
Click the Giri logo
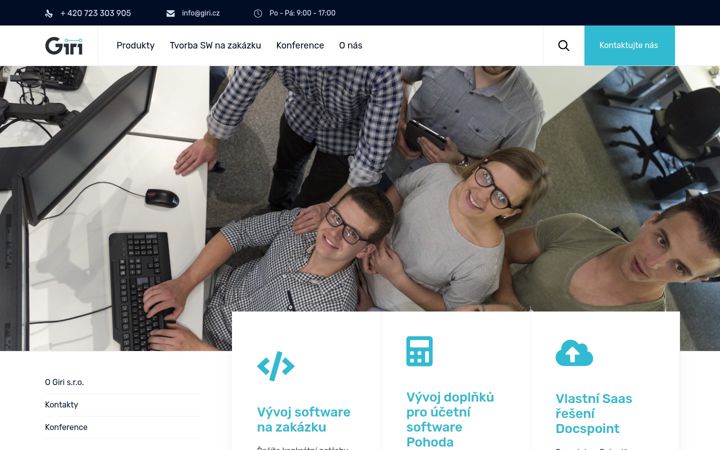point(64,45)
